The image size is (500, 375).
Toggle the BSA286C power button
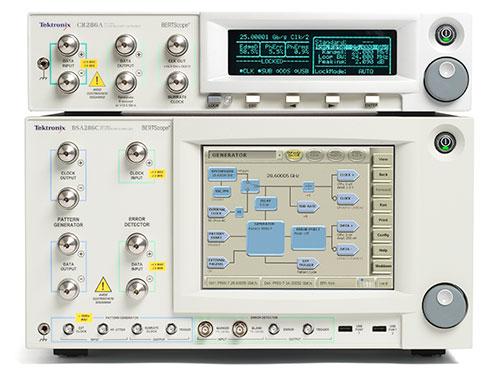pos(446,142)
